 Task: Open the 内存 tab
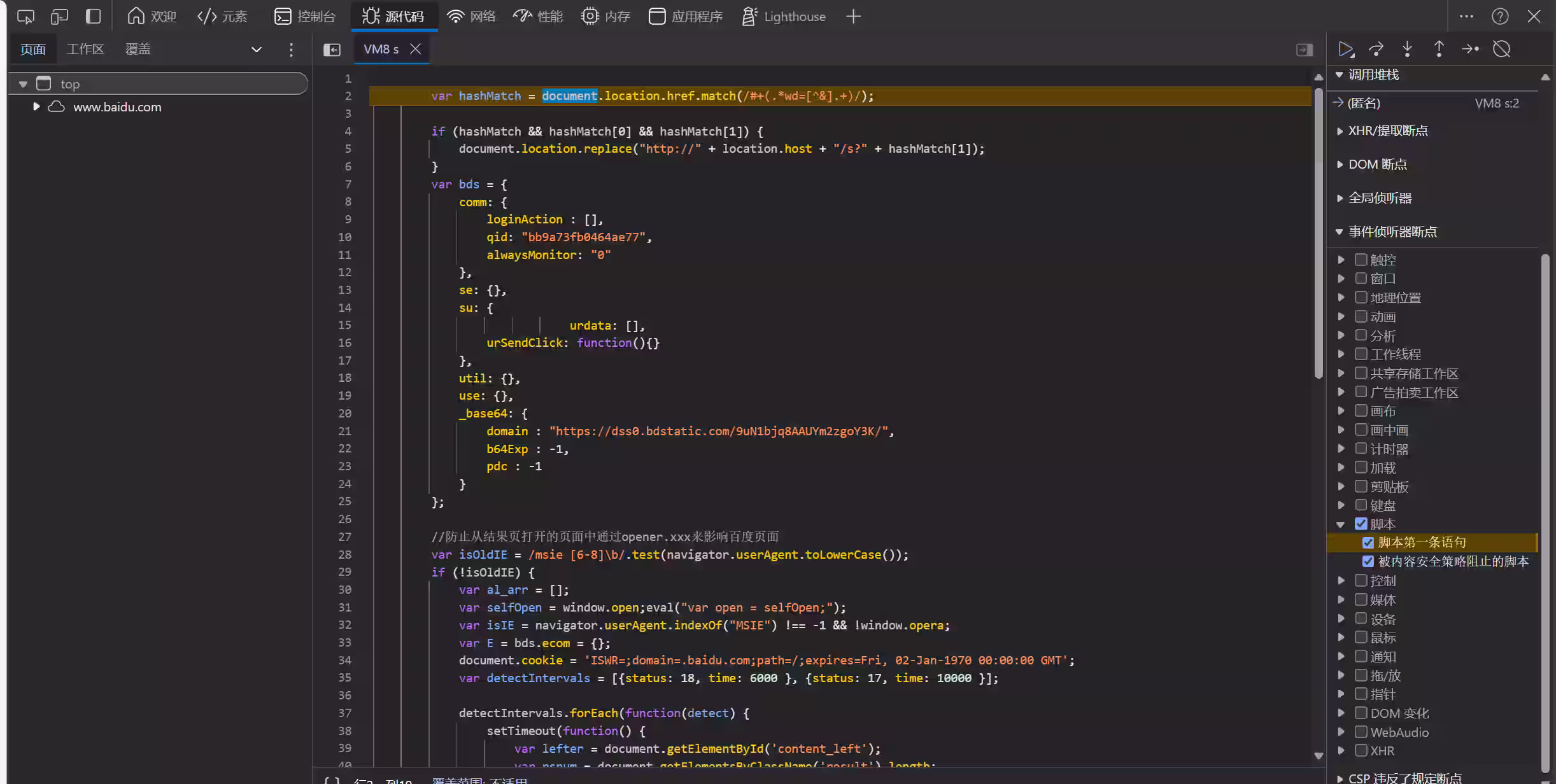605,17
